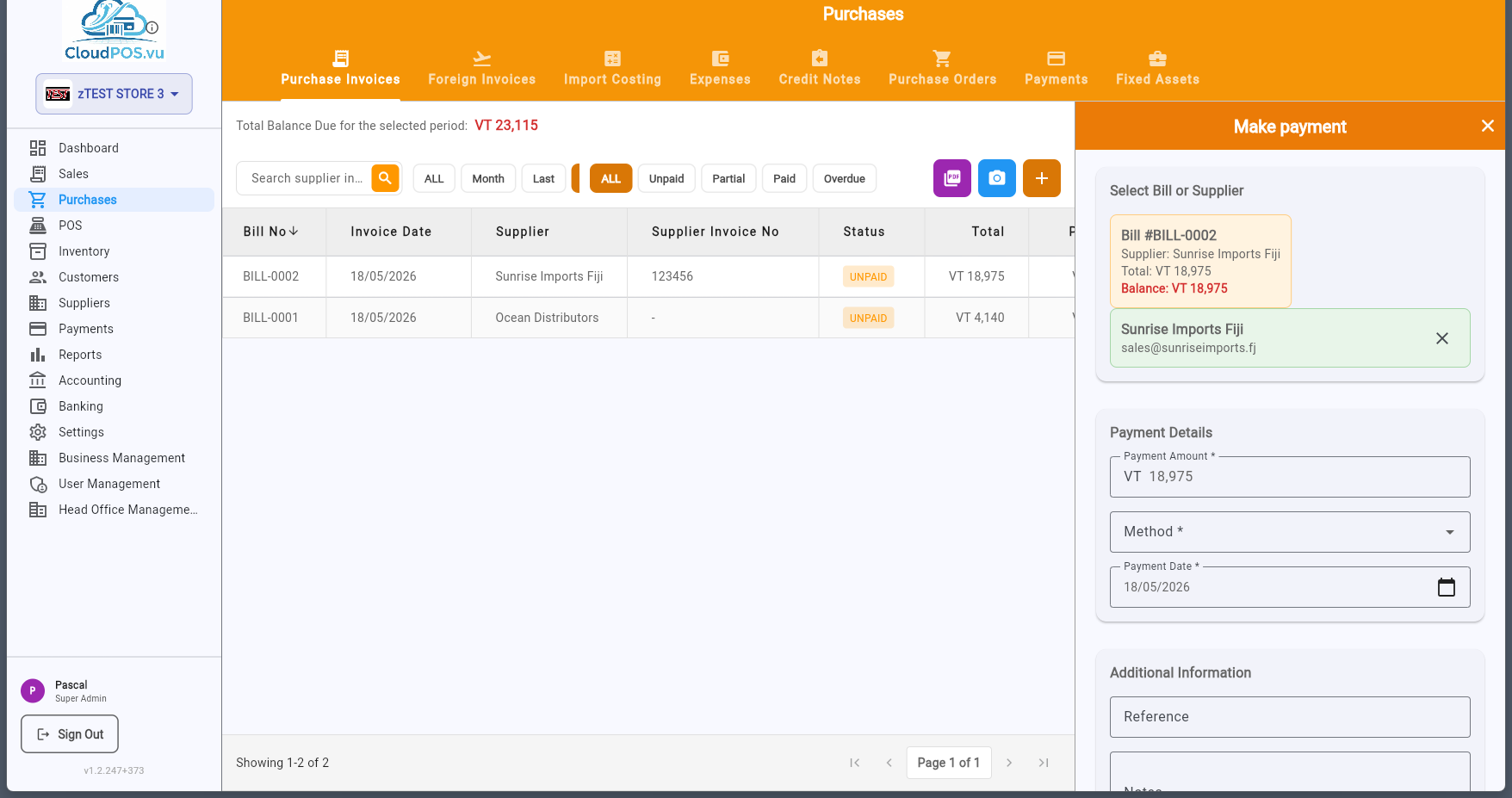This screenshot has width=1512, height=798.
Task: Click the Pascal user profile avatar
Action: click(x=33, y=690)
